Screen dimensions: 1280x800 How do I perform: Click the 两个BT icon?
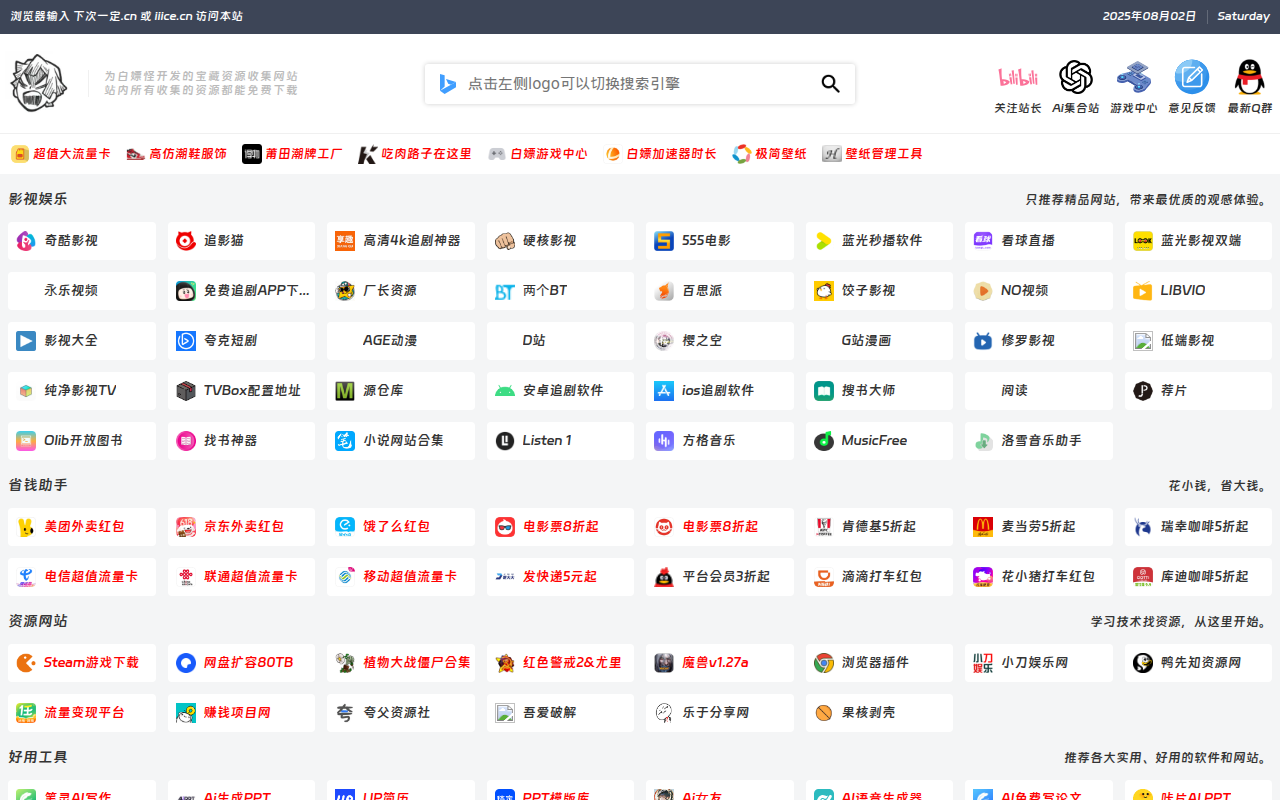505,291
